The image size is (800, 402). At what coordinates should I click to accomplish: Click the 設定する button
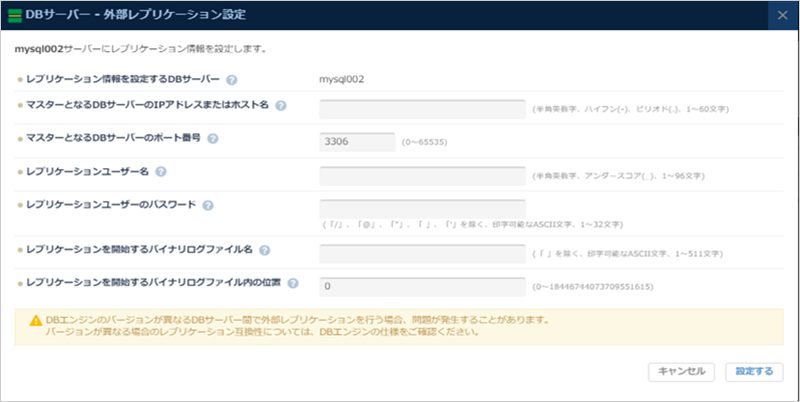(x=754, y=372)
